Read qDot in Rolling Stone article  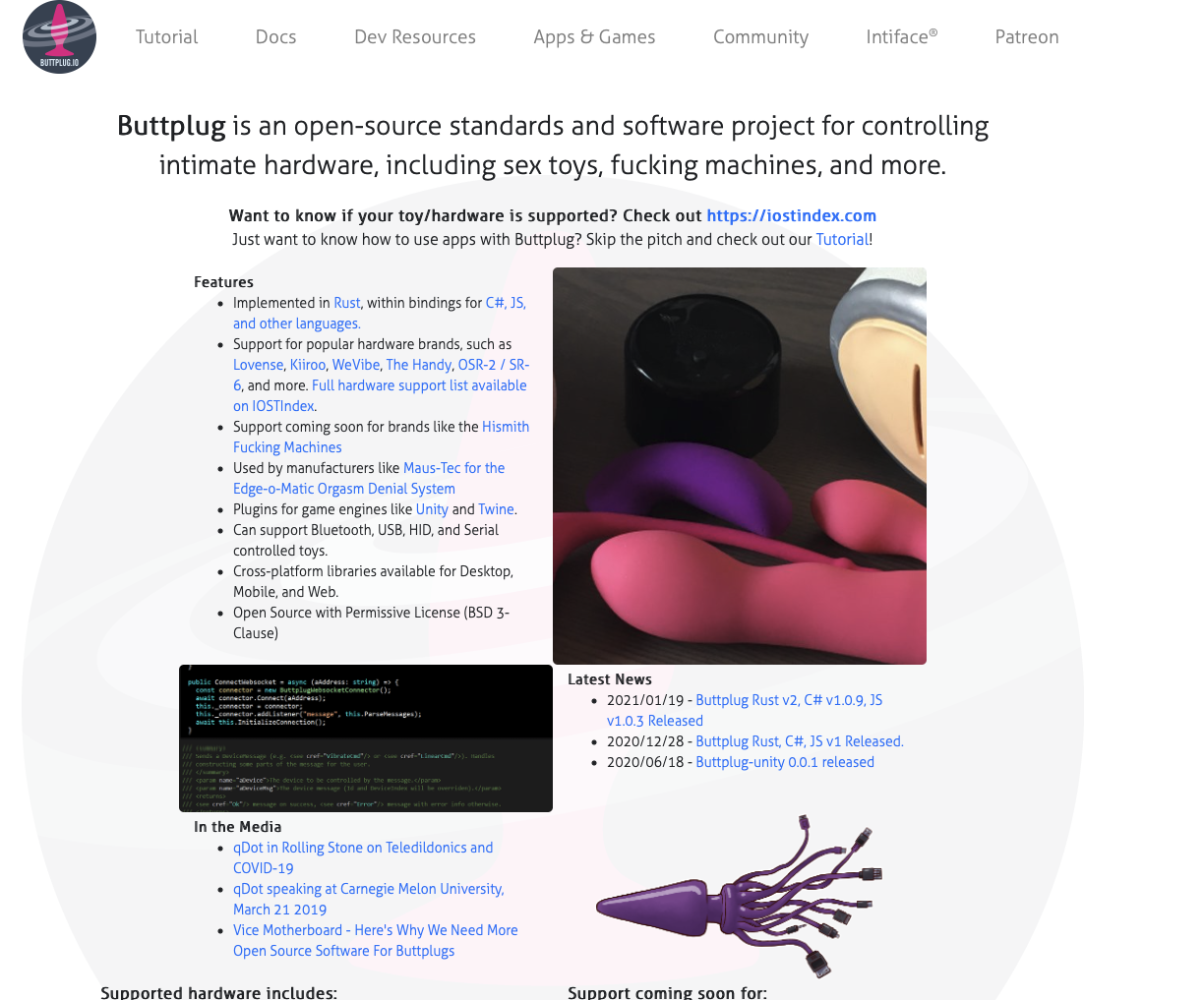tap(363, 857)
